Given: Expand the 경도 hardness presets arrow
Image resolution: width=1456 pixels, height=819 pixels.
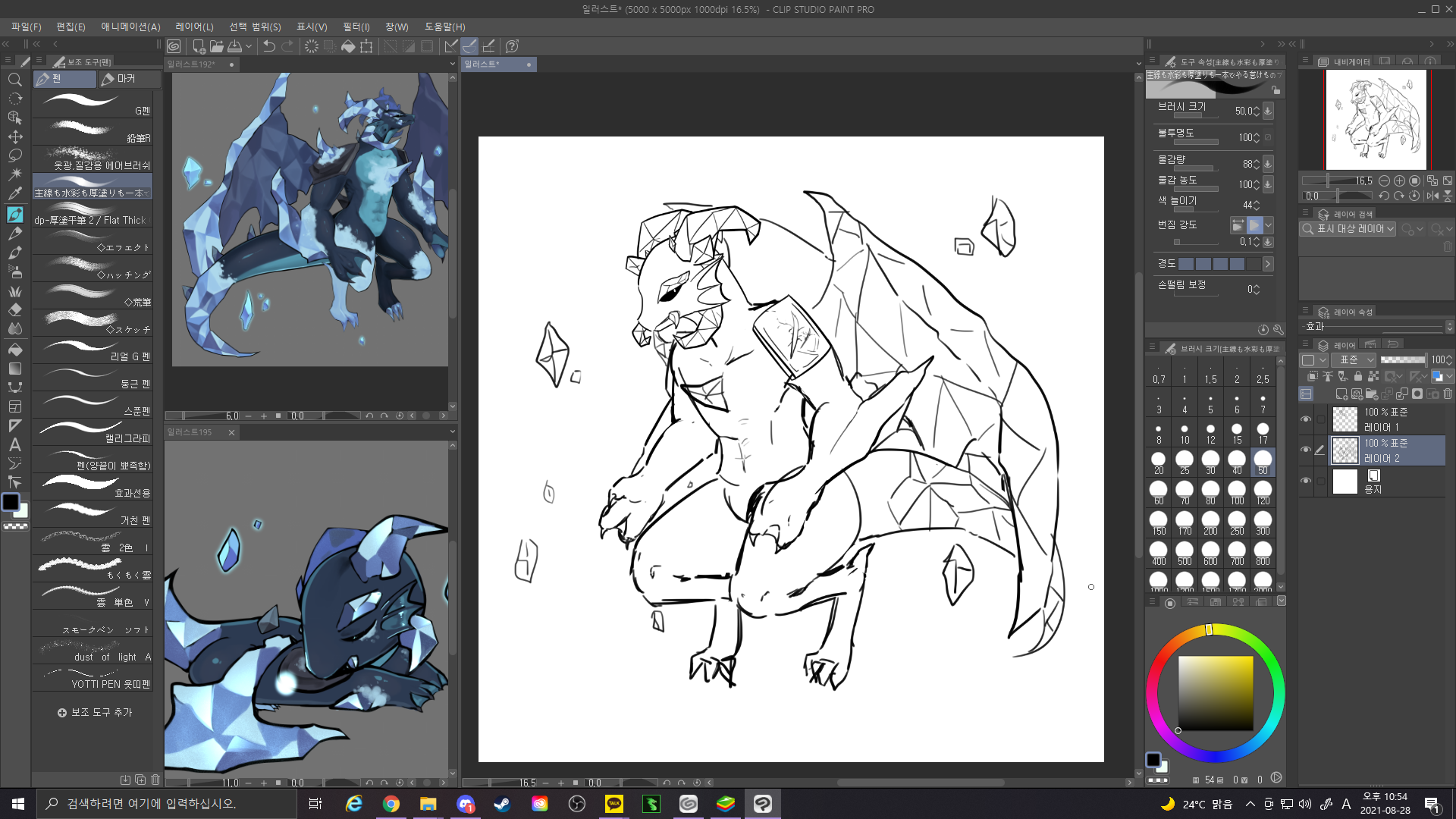Looking at the screenshot, I should coord(1268,264).
